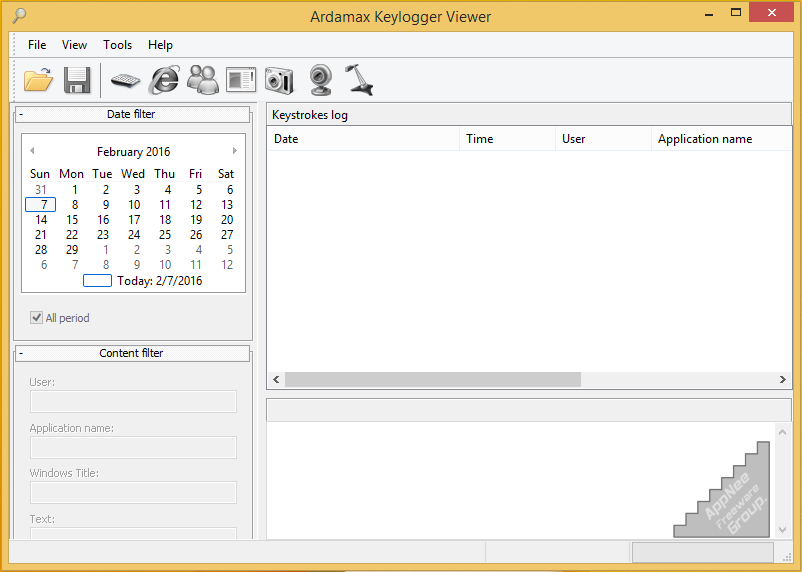
Task: Select February 13 in the calendar
Action: (227, 205)
